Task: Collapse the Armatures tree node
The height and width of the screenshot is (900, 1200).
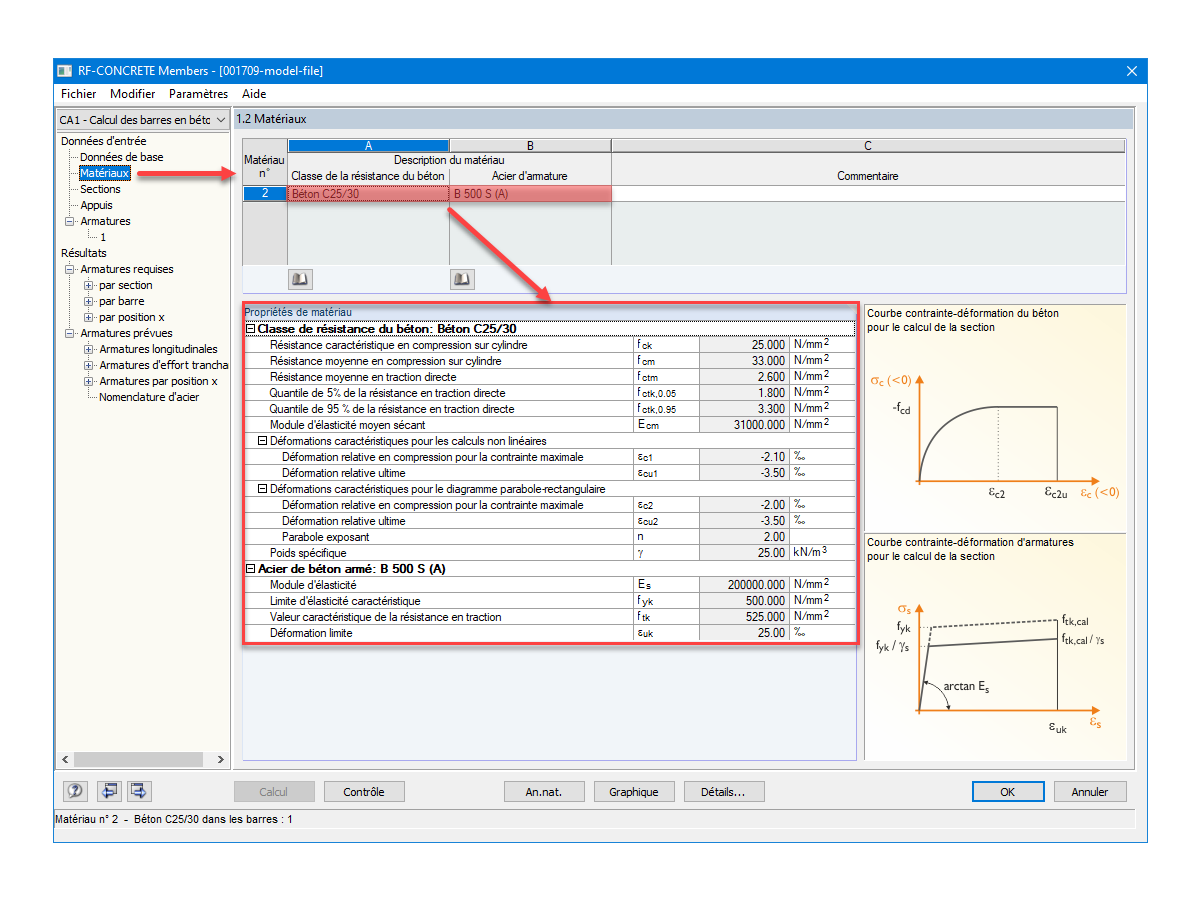Action: (x=70, y=221)
